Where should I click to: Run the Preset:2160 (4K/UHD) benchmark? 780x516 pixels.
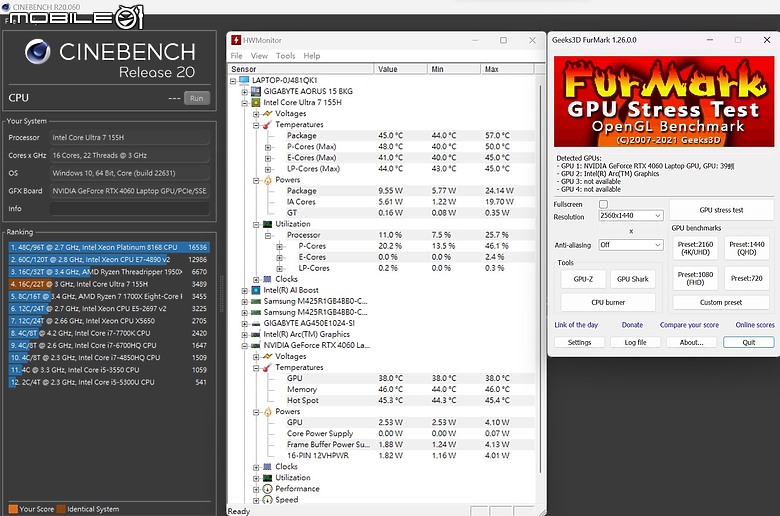[695, 248]
